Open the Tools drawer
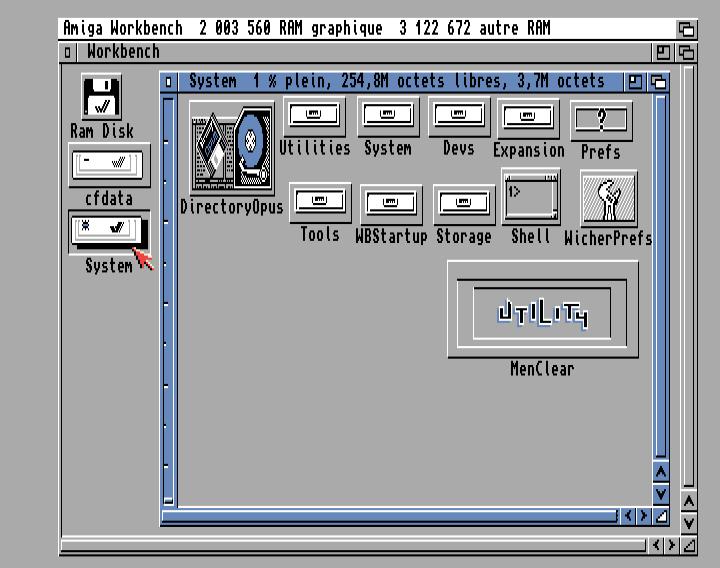Screen dimensions: 720x568 [320, 202]
